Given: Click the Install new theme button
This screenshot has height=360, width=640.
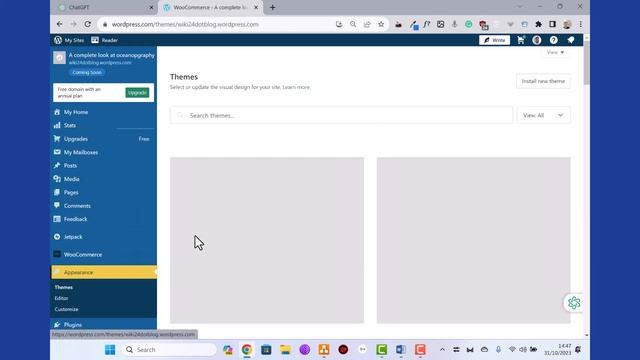Looking at the screenshot, I should point(543,81).
